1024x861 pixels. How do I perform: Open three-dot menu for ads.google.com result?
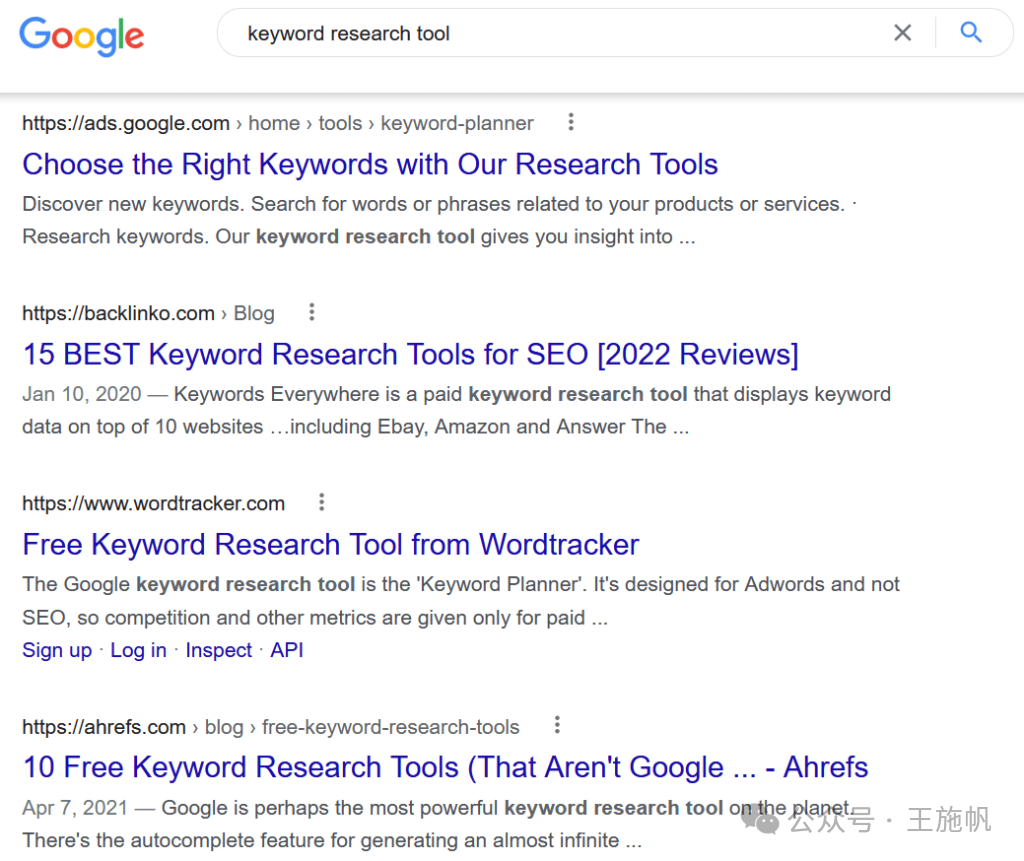[571, 122]
